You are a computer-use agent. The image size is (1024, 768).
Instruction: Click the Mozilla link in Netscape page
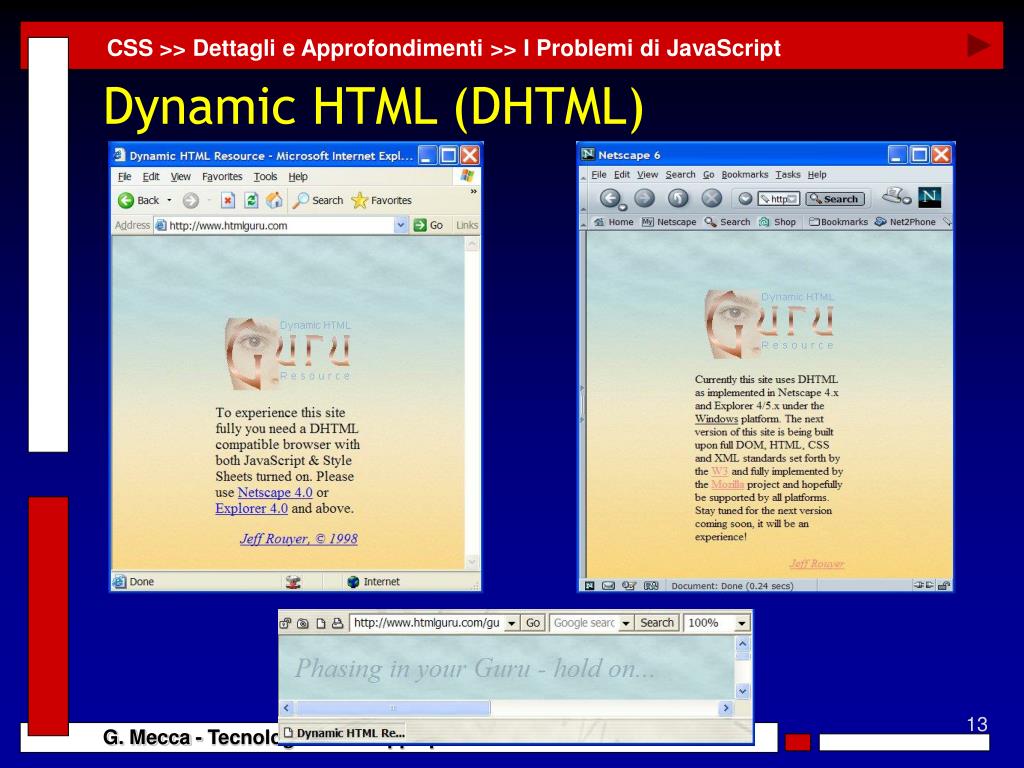[x=728, y=485]
